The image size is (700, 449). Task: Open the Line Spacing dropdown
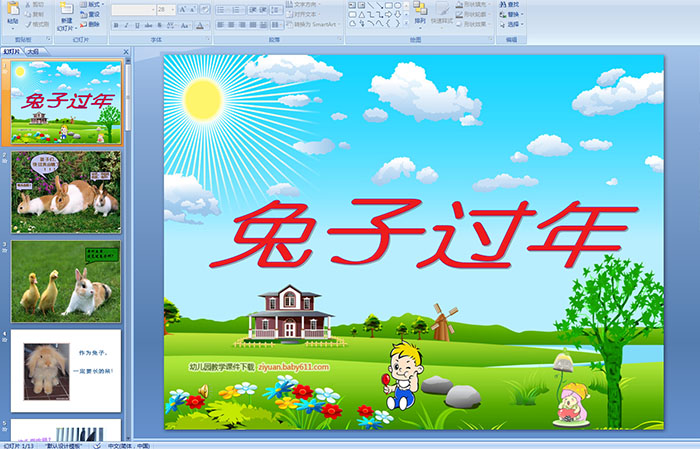(x=276, y=10)
